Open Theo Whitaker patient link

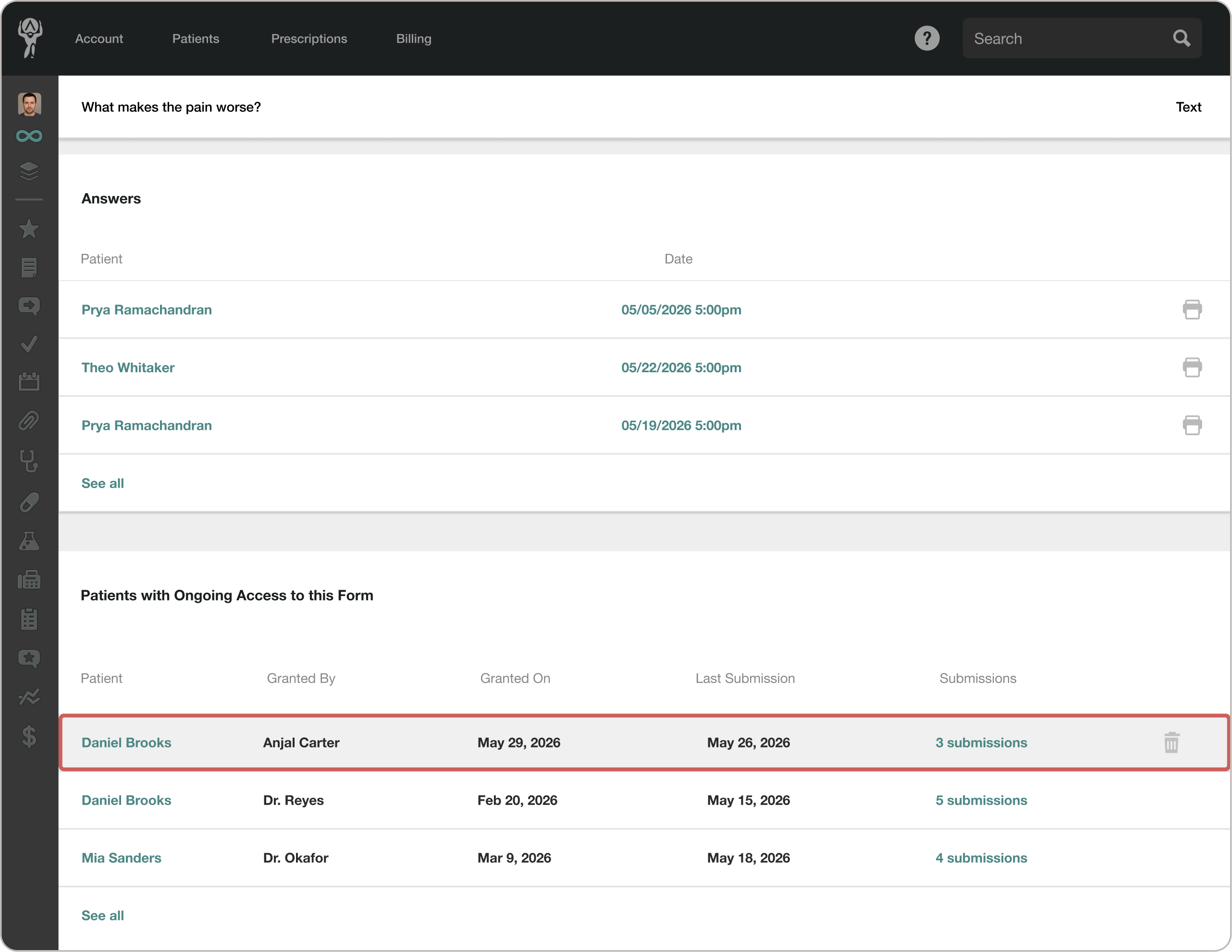click(128, 368)
